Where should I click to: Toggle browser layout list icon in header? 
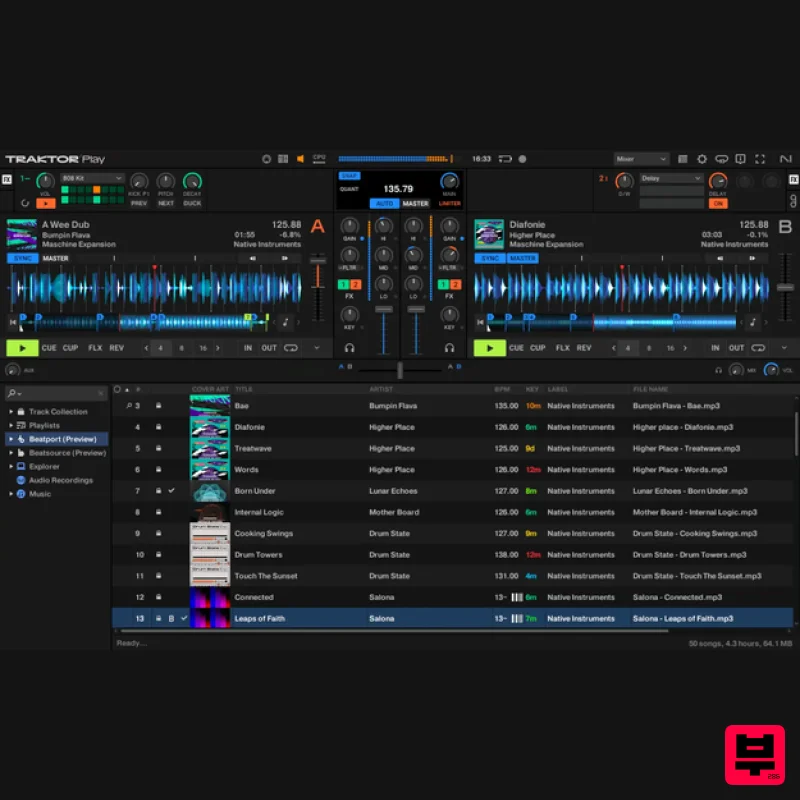point(683,159)
